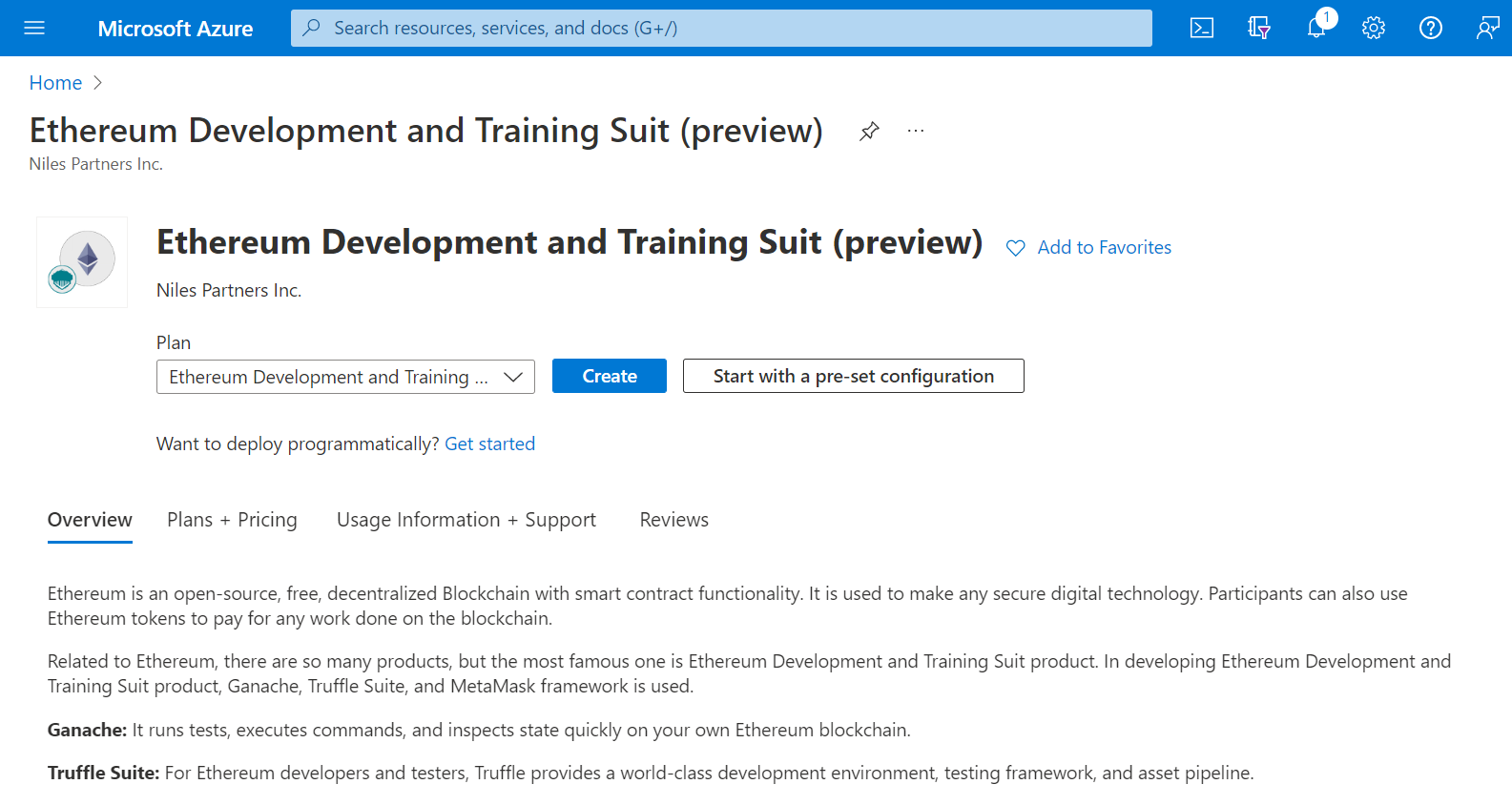Screen dimensions: 1512x805
Task: Open Directories and subscriptions filter icon
Action: point(1259,28)
